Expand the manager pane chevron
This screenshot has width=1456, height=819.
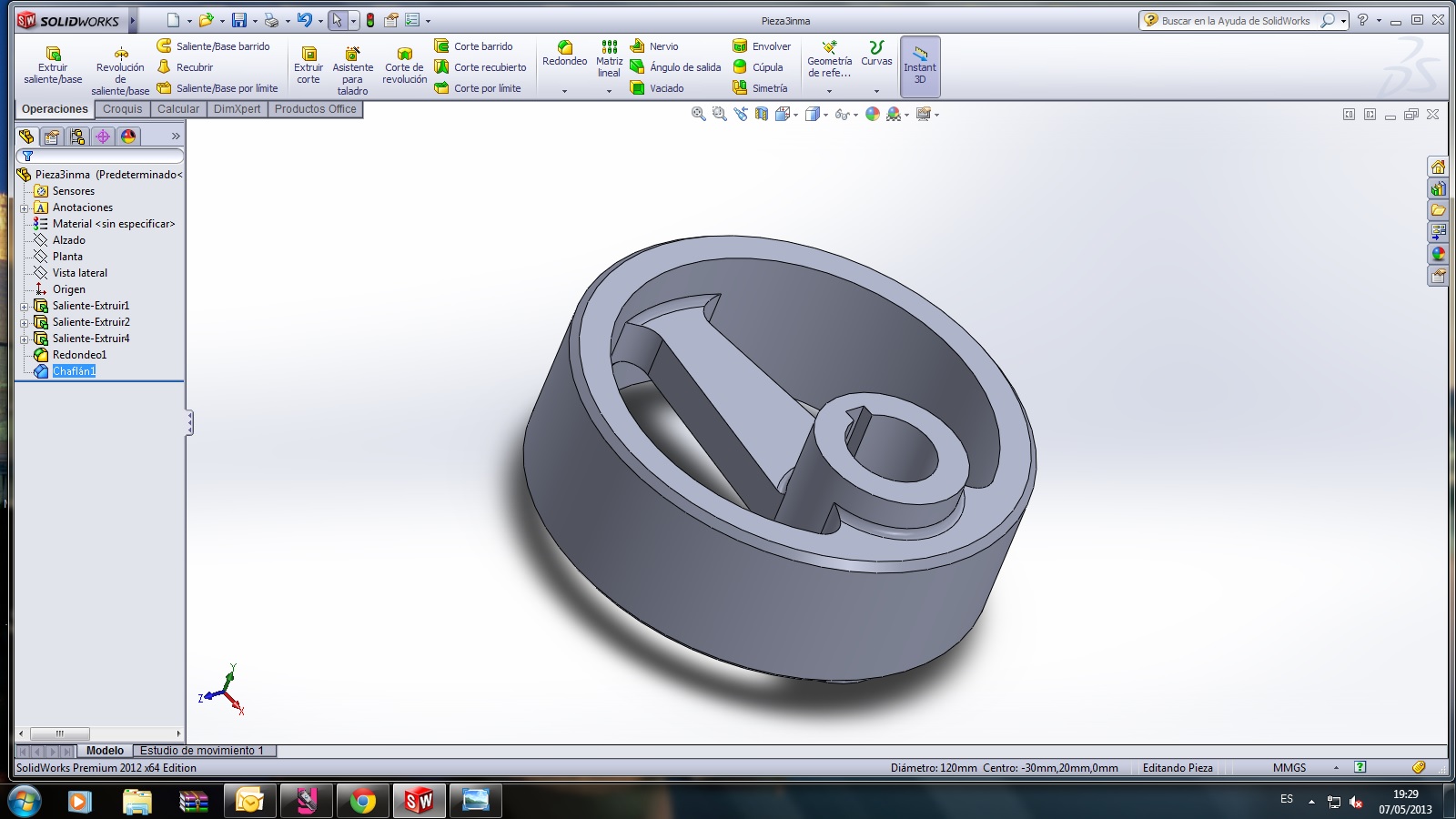(176, 136)
